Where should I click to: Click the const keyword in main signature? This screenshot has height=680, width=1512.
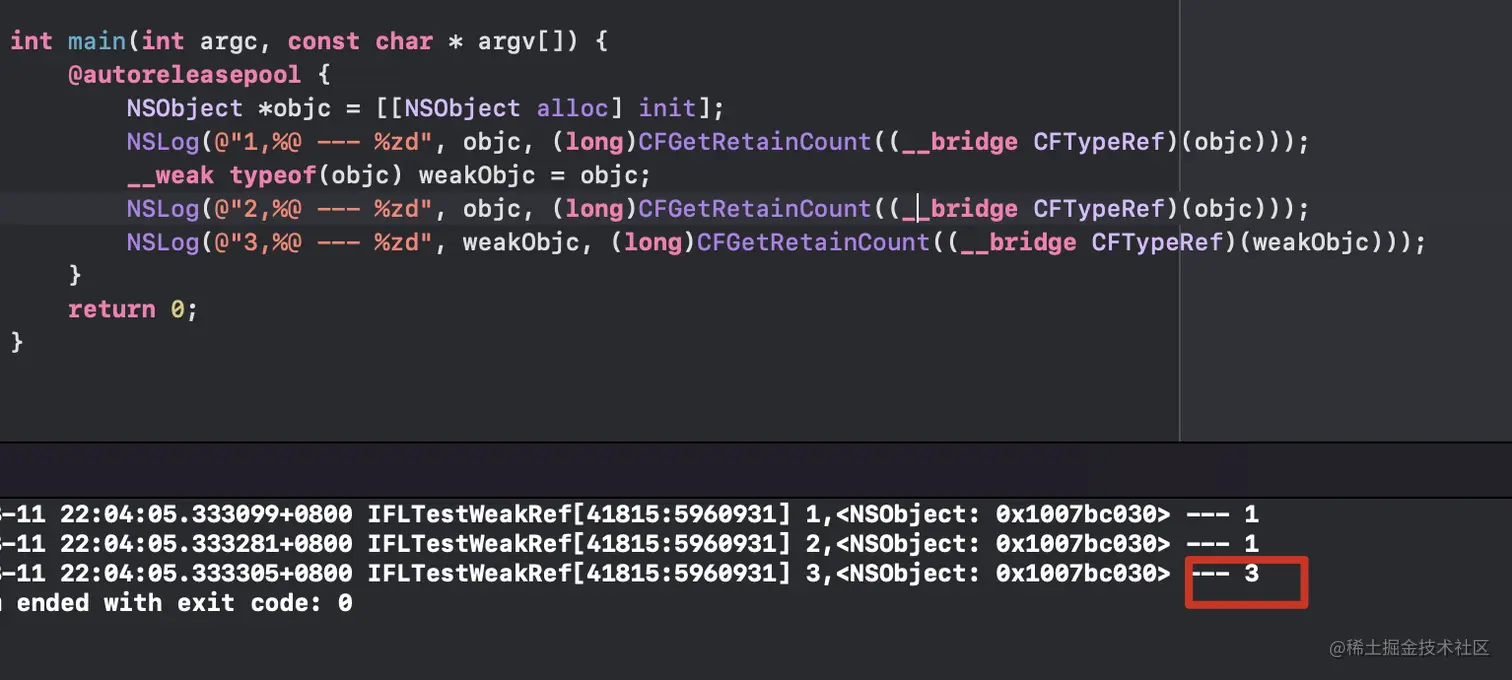pyautogui.click(x=323, y=41)
